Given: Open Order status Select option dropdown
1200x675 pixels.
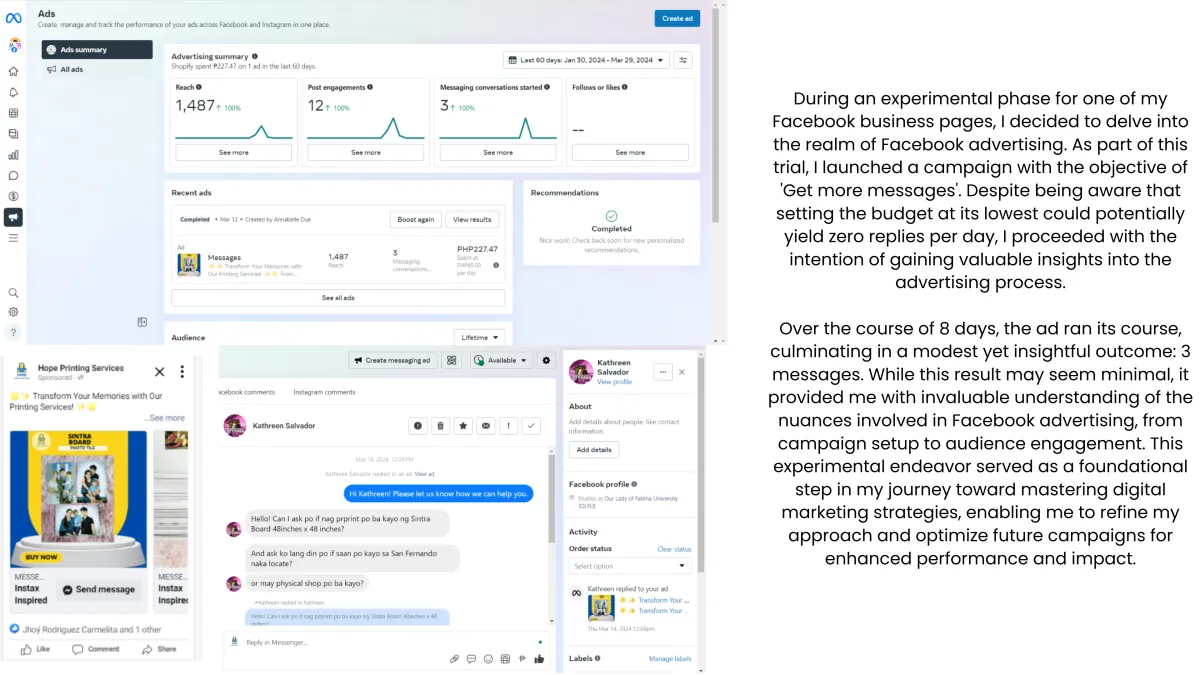Looking at the screenshot, I should (630, 566).
